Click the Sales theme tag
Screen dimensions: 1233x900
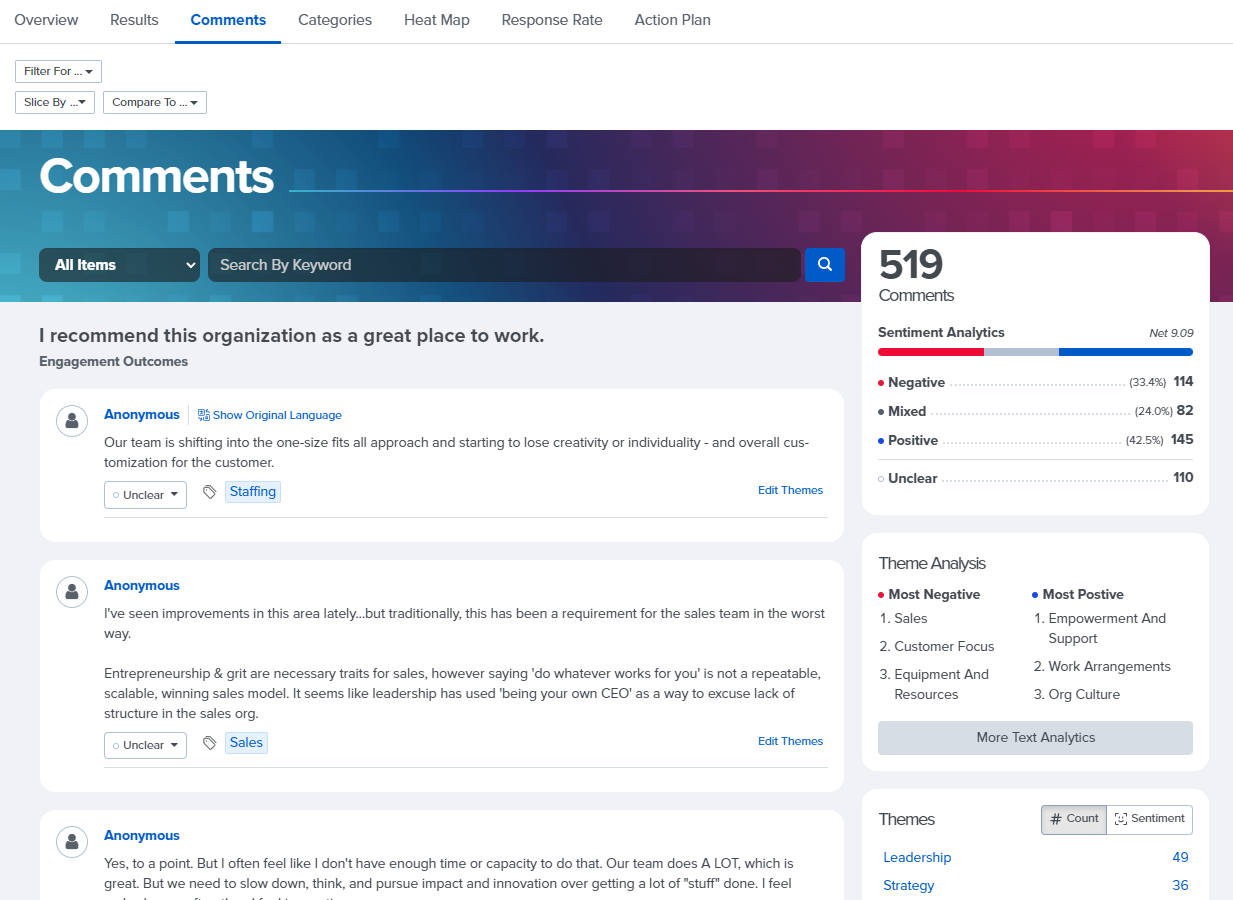[246, 742]
